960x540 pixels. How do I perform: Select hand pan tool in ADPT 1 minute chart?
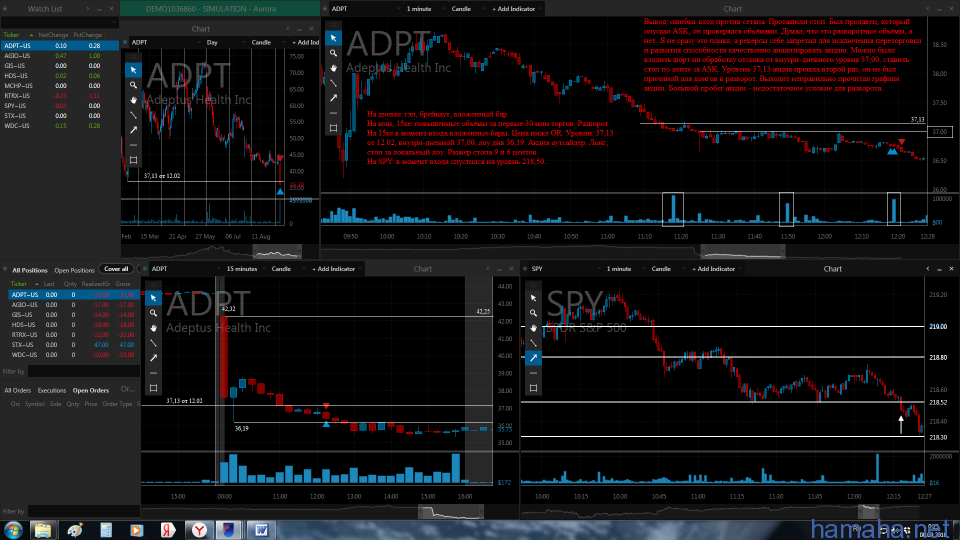click(x=333, y=68)
